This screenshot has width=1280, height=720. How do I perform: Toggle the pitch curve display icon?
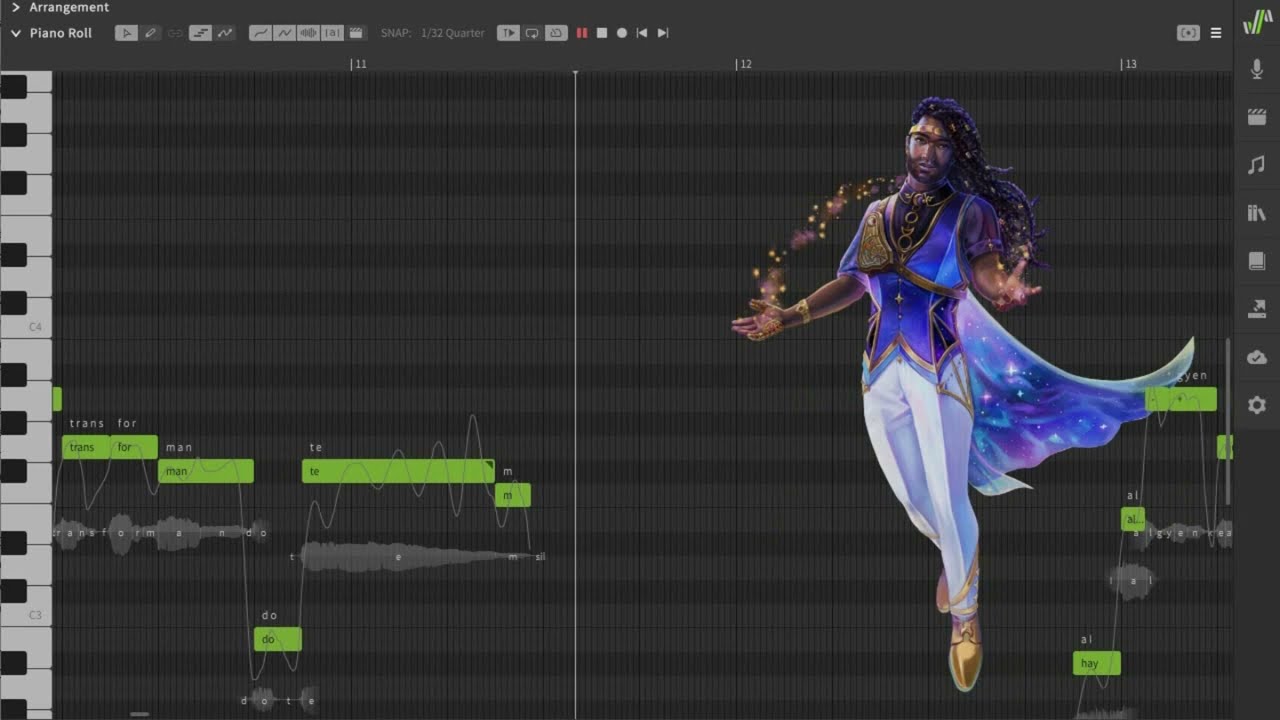(x=225, y=33)
